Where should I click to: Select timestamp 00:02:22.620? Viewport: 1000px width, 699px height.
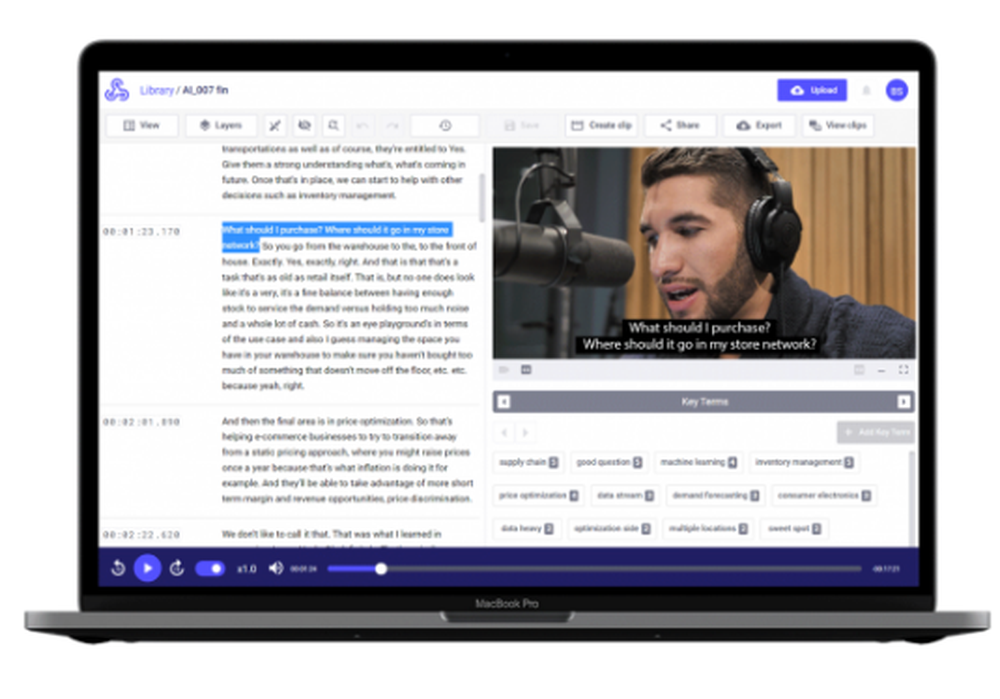tap(141, 535)
